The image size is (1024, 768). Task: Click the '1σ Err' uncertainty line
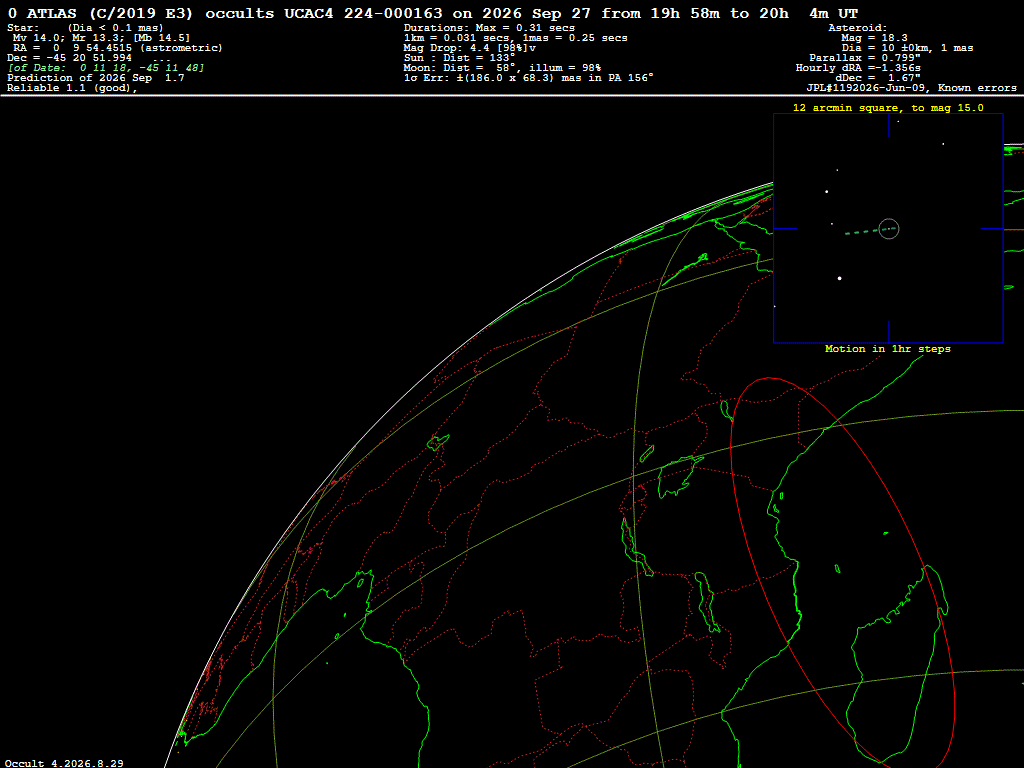[x=528, y=78]
